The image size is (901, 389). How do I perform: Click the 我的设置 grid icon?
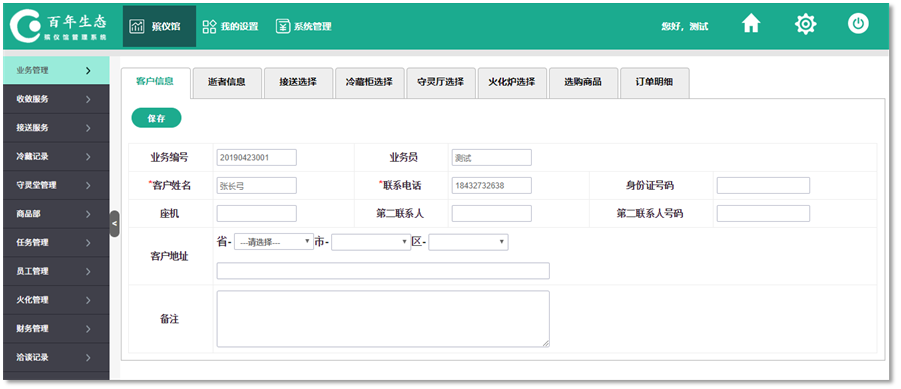coord(209,26)
